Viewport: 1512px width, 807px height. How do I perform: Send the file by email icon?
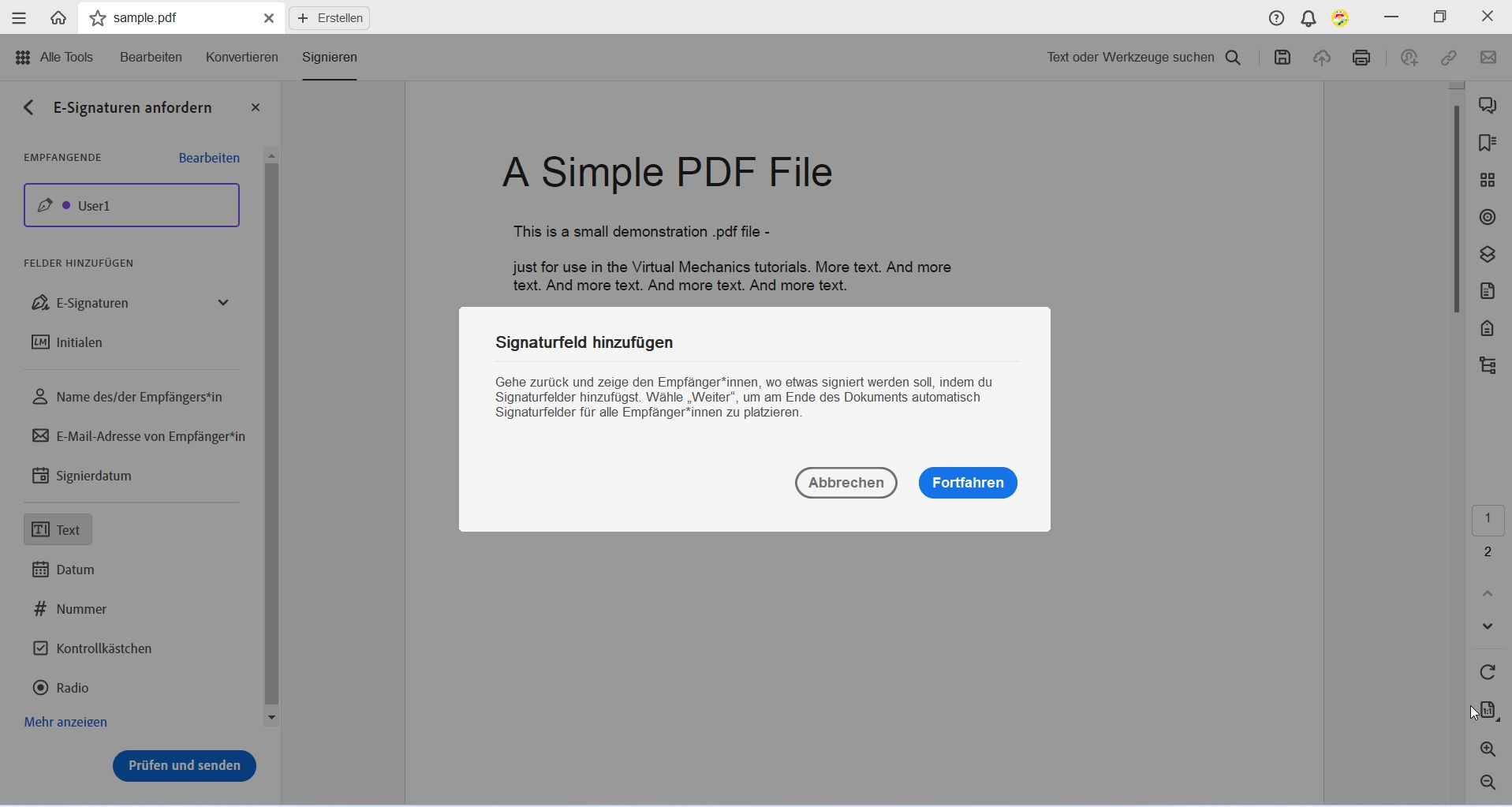1488,58
